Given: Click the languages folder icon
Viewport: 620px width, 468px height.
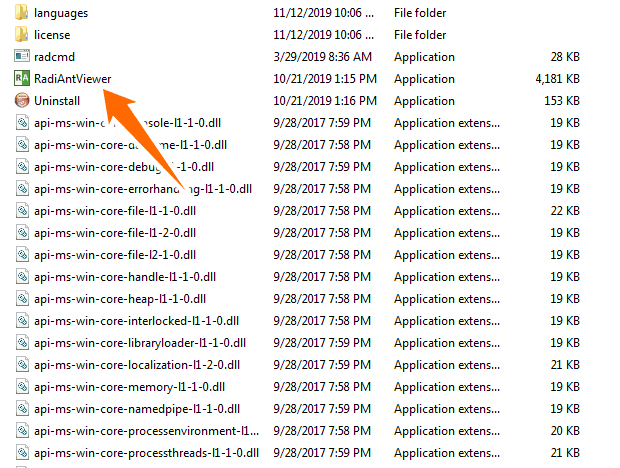Looking at the screenshot, I should (22, 13).
